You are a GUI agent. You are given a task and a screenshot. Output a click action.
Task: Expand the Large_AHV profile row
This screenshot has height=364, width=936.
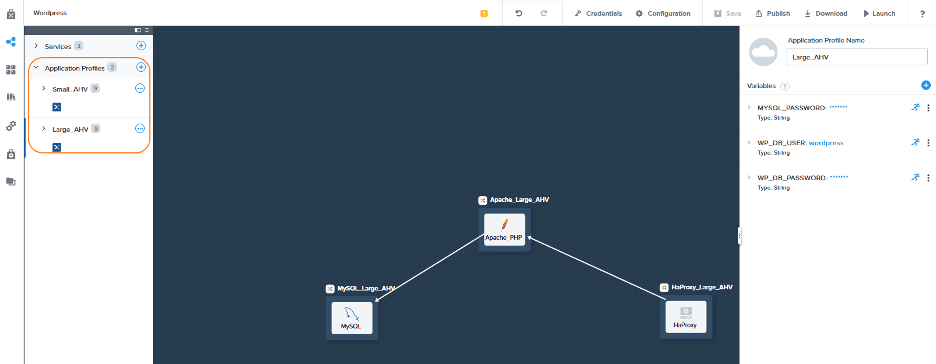43,128
